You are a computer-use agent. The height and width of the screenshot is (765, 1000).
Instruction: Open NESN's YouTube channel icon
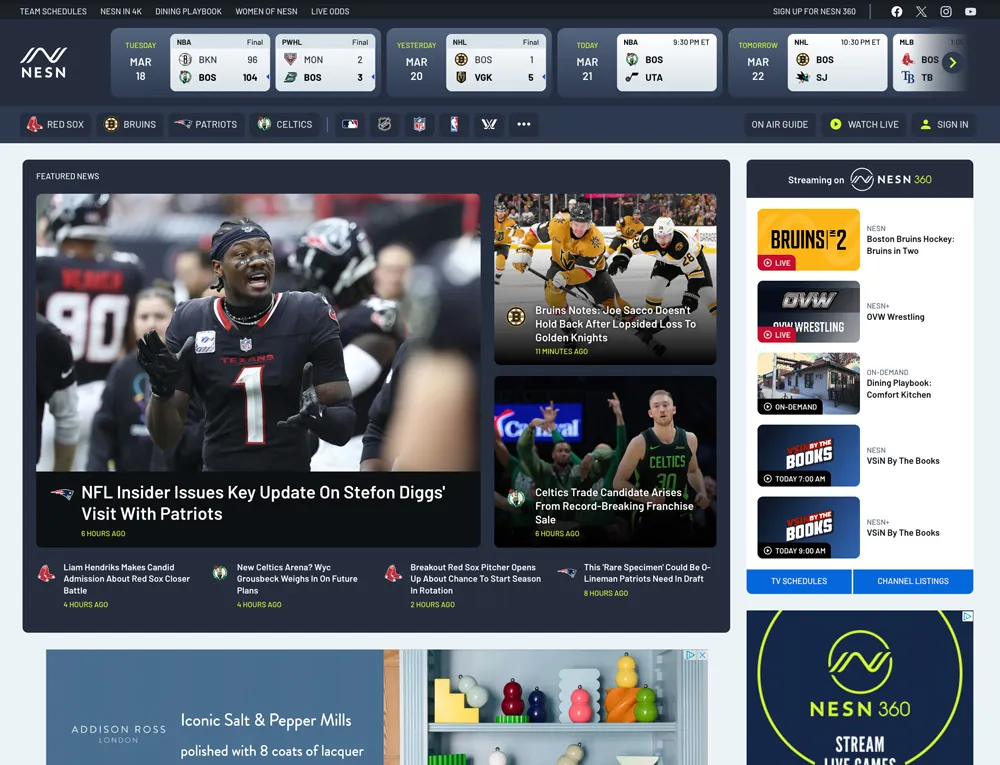[971, 12]
